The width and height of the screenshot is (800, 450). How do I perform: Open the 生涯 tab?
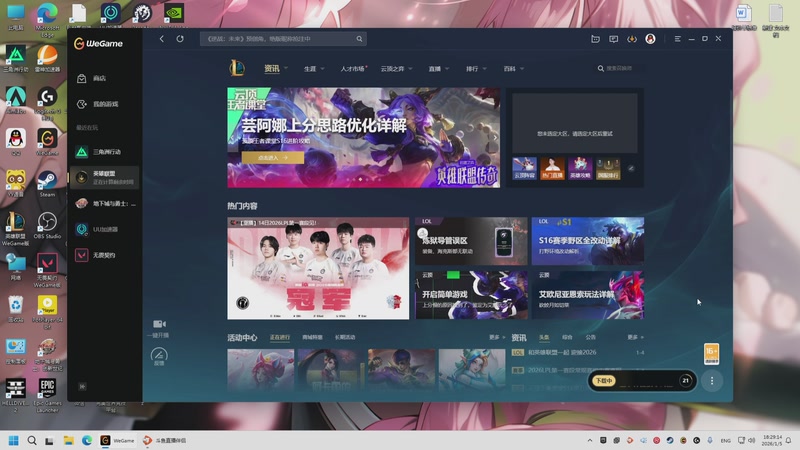tap(310, 68)
